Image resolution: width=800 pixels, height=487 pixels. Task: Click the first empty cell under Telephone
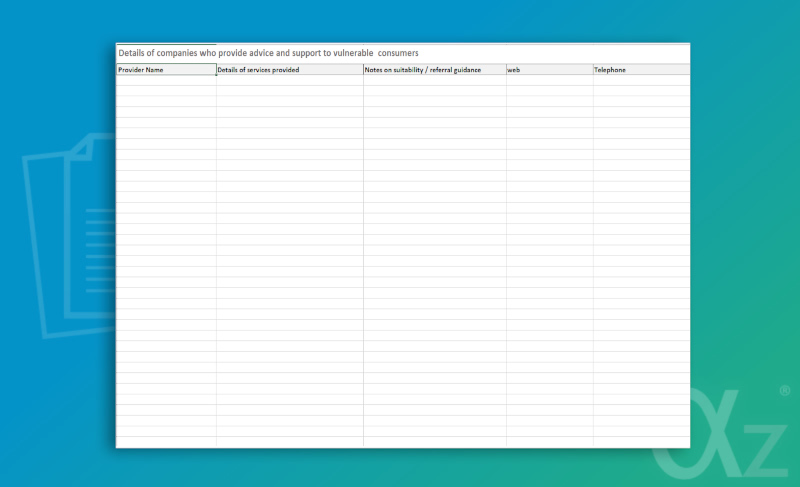click(641, 81)
